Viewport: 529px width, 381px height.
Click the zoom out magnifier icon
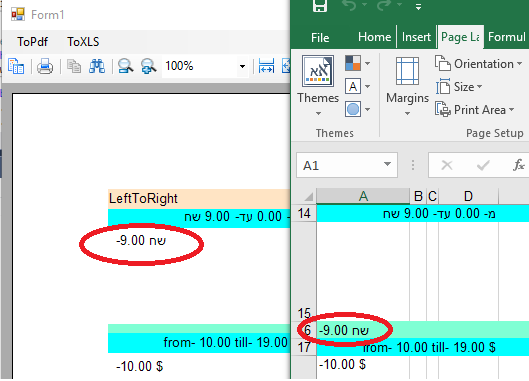[125, 66]
